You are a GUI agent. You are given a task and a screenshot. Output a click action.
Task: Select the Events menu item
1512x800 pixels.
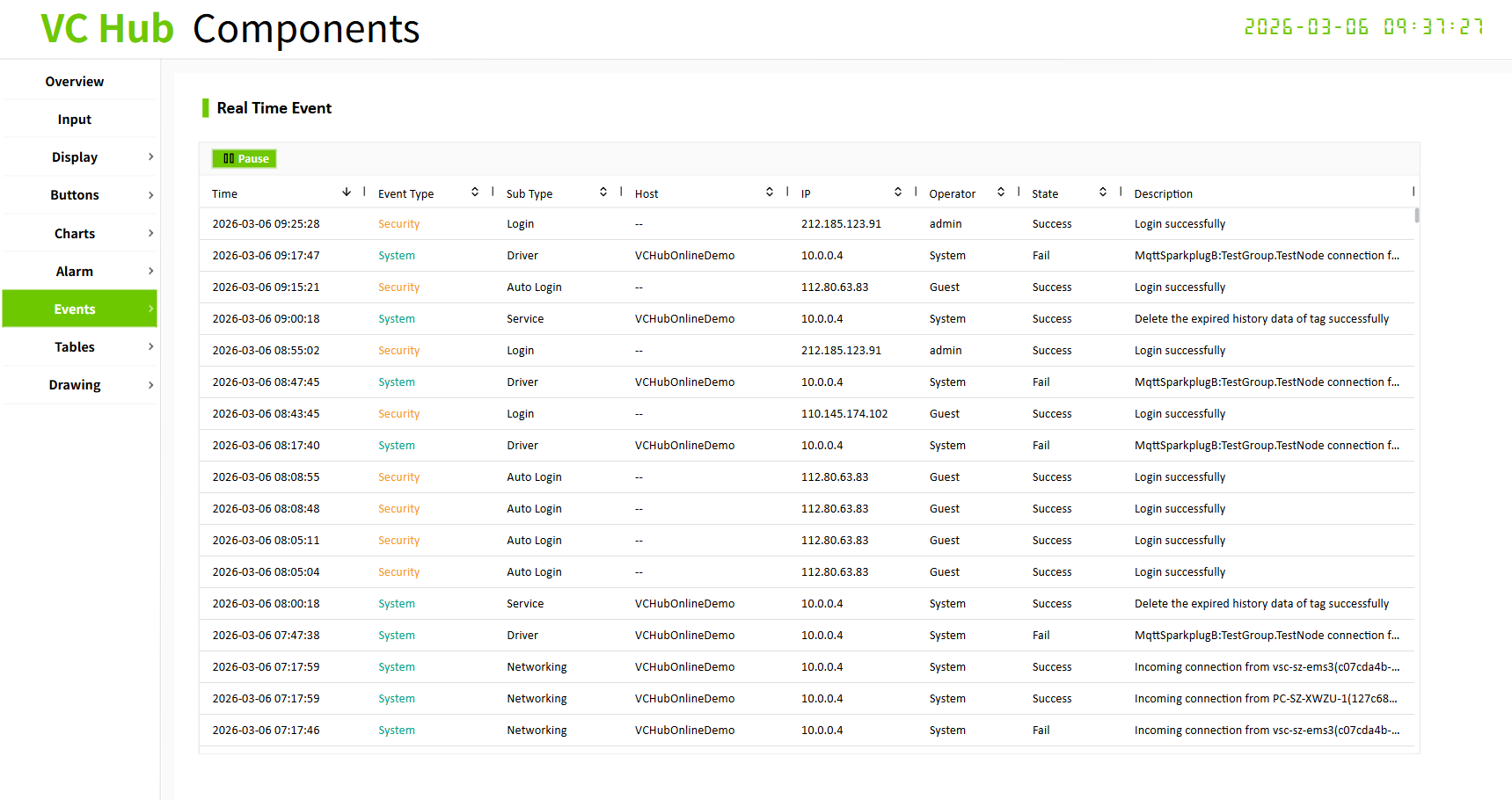[75, 309]
